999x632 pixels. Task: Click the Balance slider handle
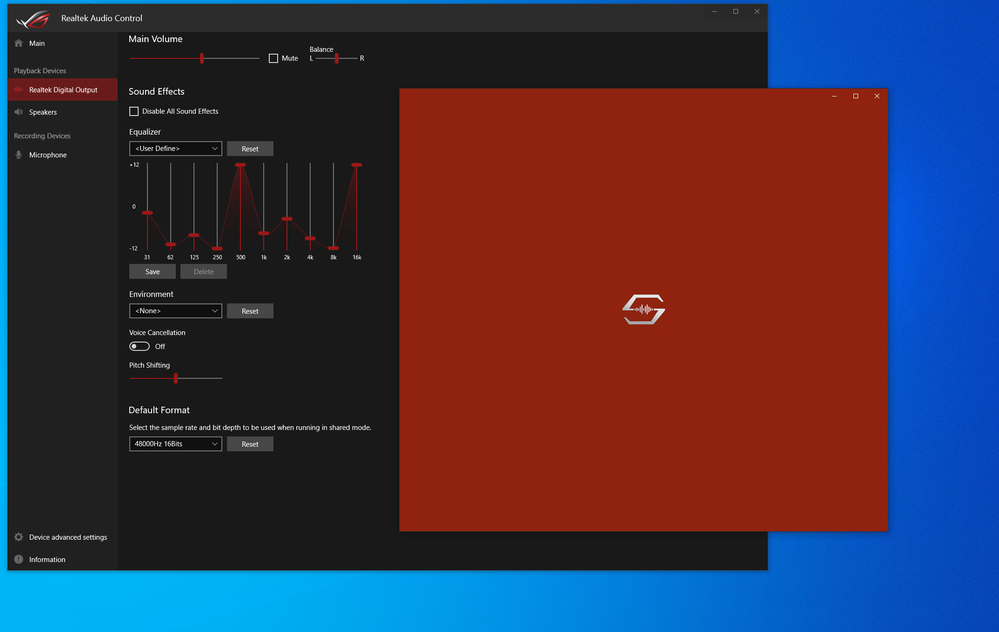(336, 59)
